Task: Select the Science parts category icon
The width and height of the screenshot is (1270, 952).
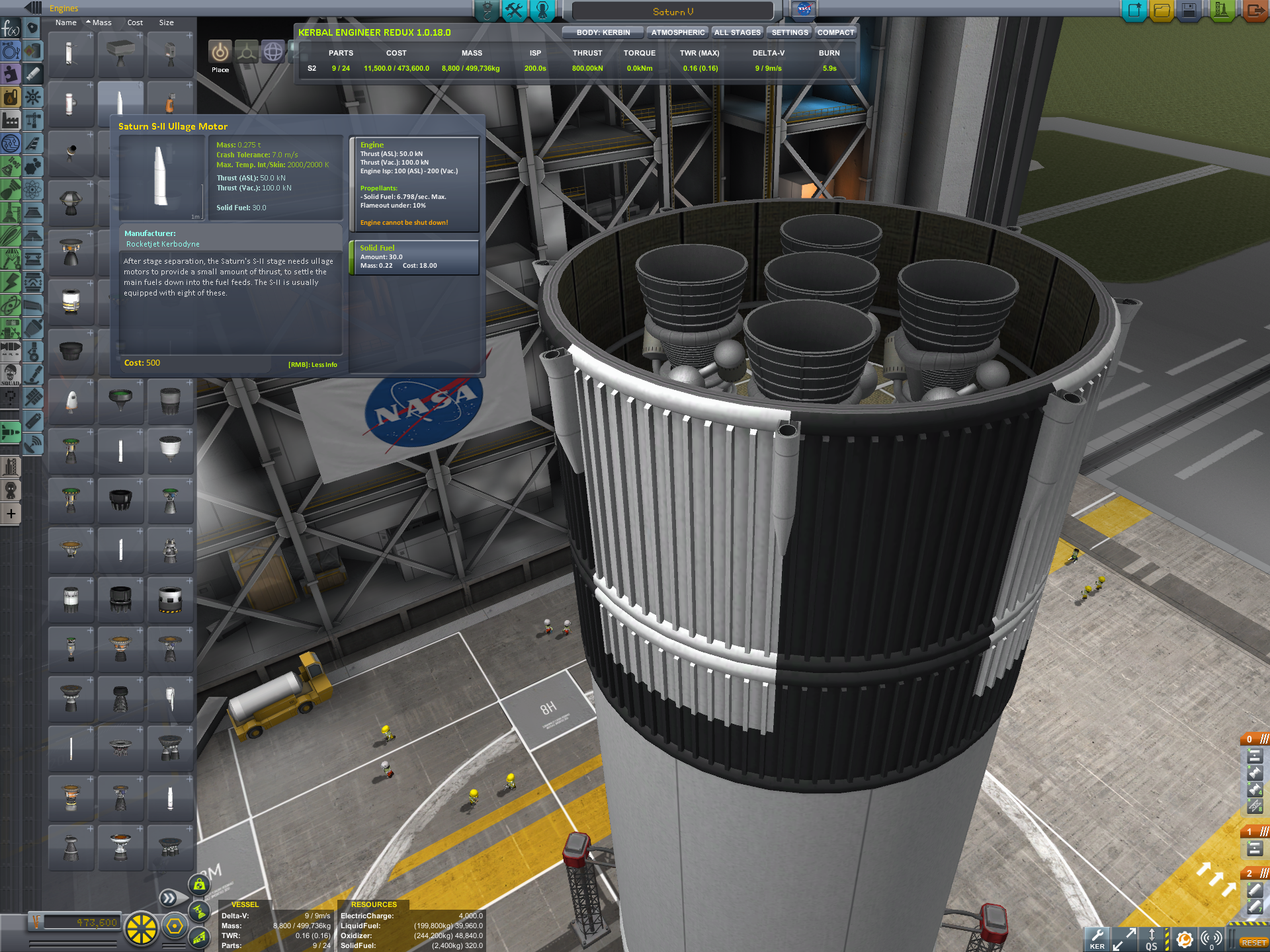Action: 33,190
